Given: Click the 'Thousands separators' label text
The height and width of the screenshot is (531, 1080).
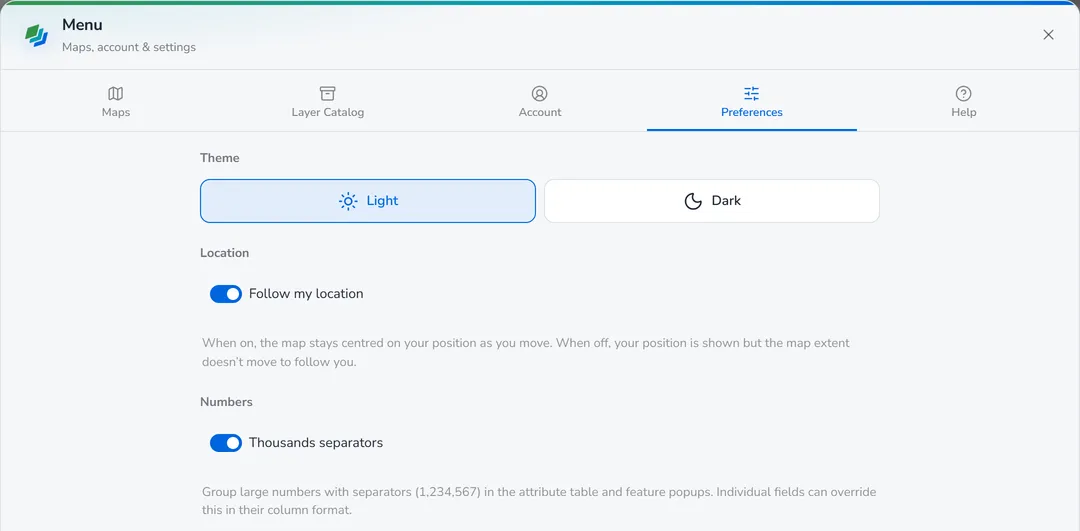Looking at the screenshot, I should (x=316, y=443).
